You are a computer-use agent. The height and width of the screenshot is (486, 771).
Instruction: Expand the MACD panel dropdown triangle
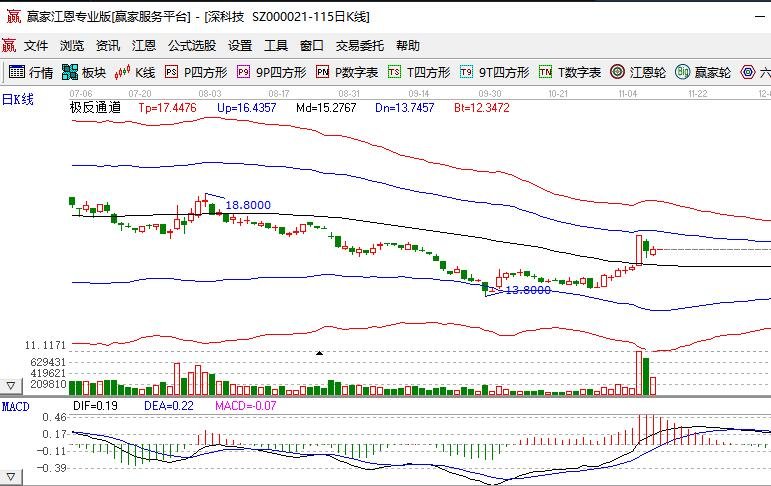11,476
